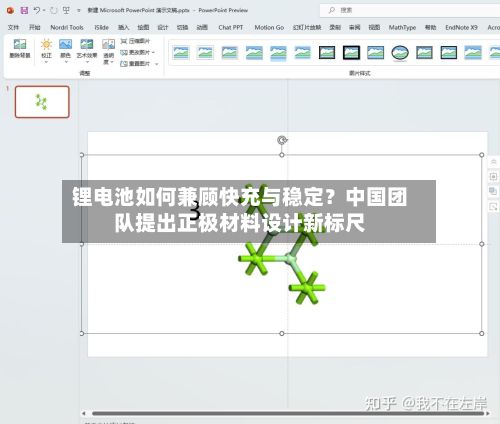The image size is (500, 424).
Task: Click the left scroll arrow at the bottom
Action: tap(83, 413)
